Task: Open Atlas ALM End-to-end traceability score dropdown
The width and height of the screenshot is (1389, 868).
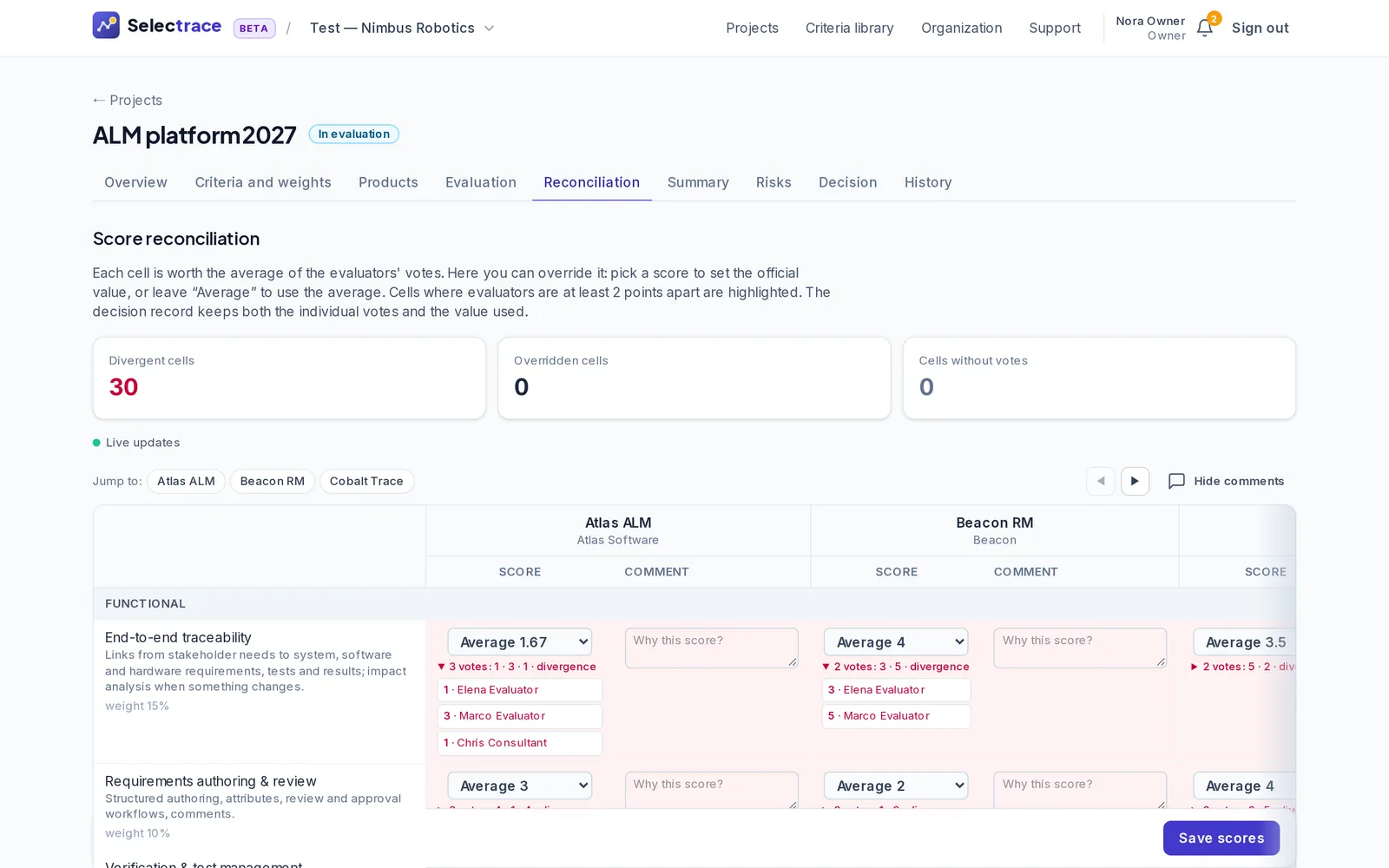Action: coord(520,642)
